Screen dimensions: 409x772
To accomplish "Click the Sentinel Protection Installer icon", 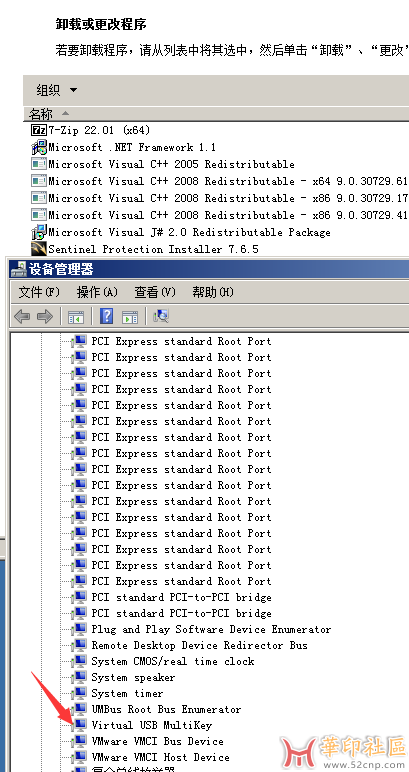I will [38, 249].
